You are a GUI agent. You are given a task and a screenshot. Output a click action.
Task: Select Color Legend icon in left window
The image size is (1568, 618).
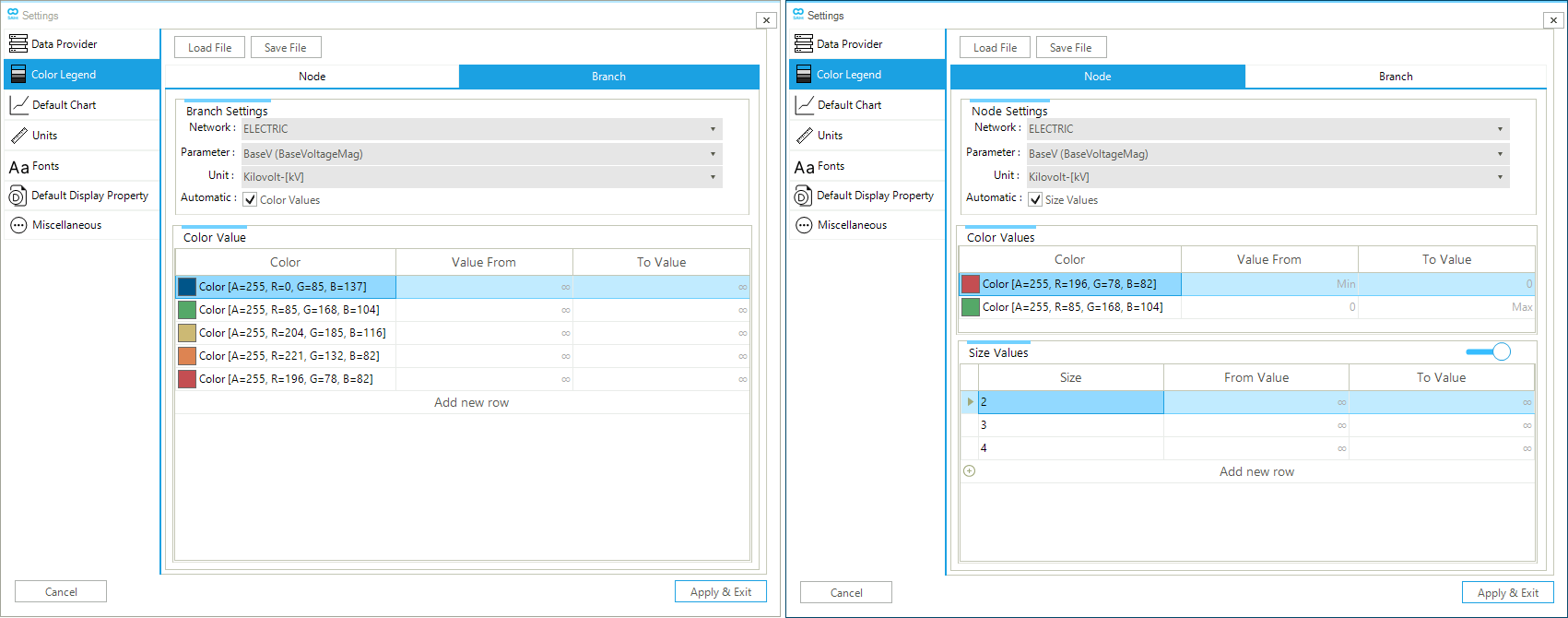(x=18, y=75)
